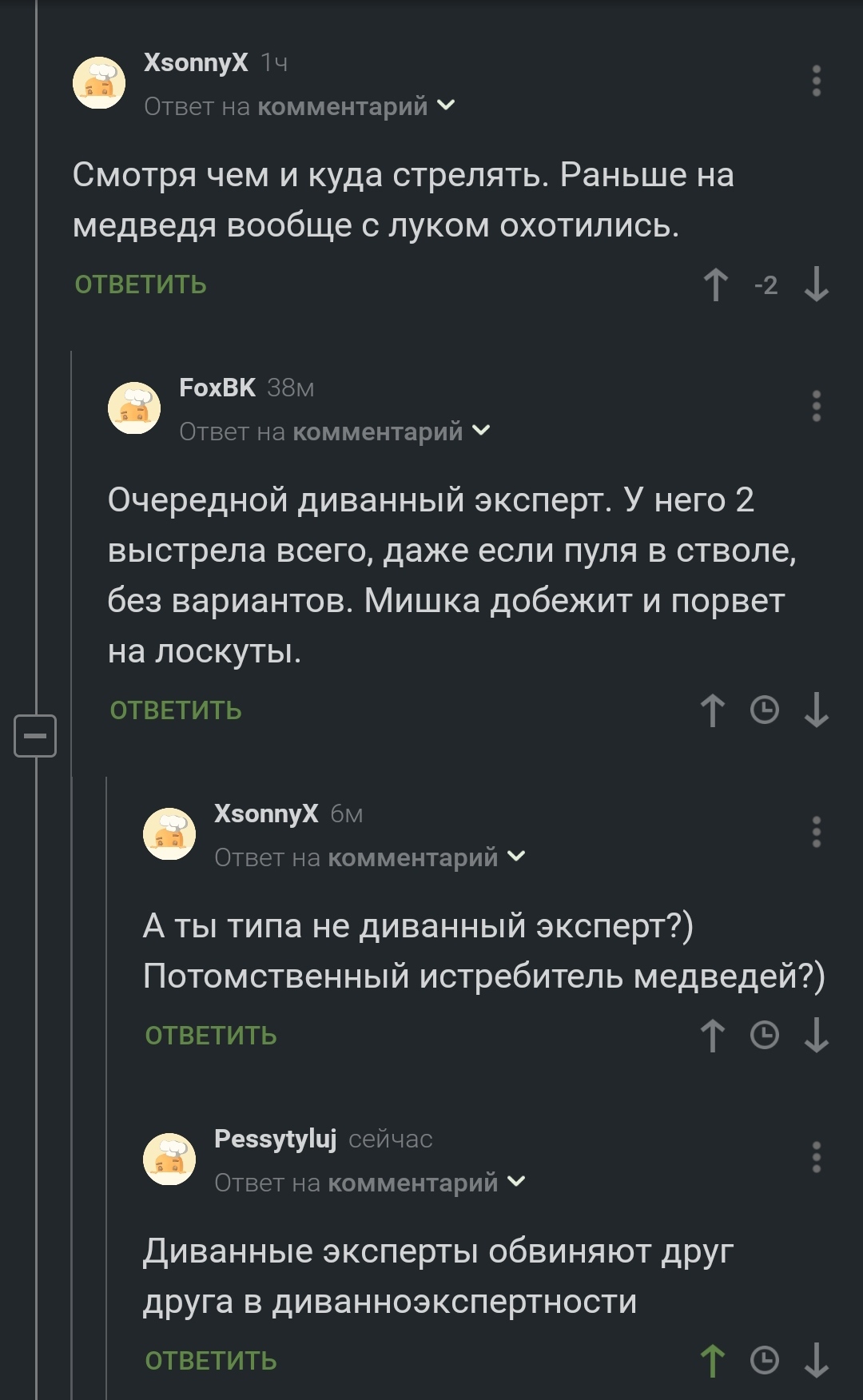Upvote XsonnyX's bear exterminator reply
Viewport: 863px width, 1400px height.
tap(713, 1036)
